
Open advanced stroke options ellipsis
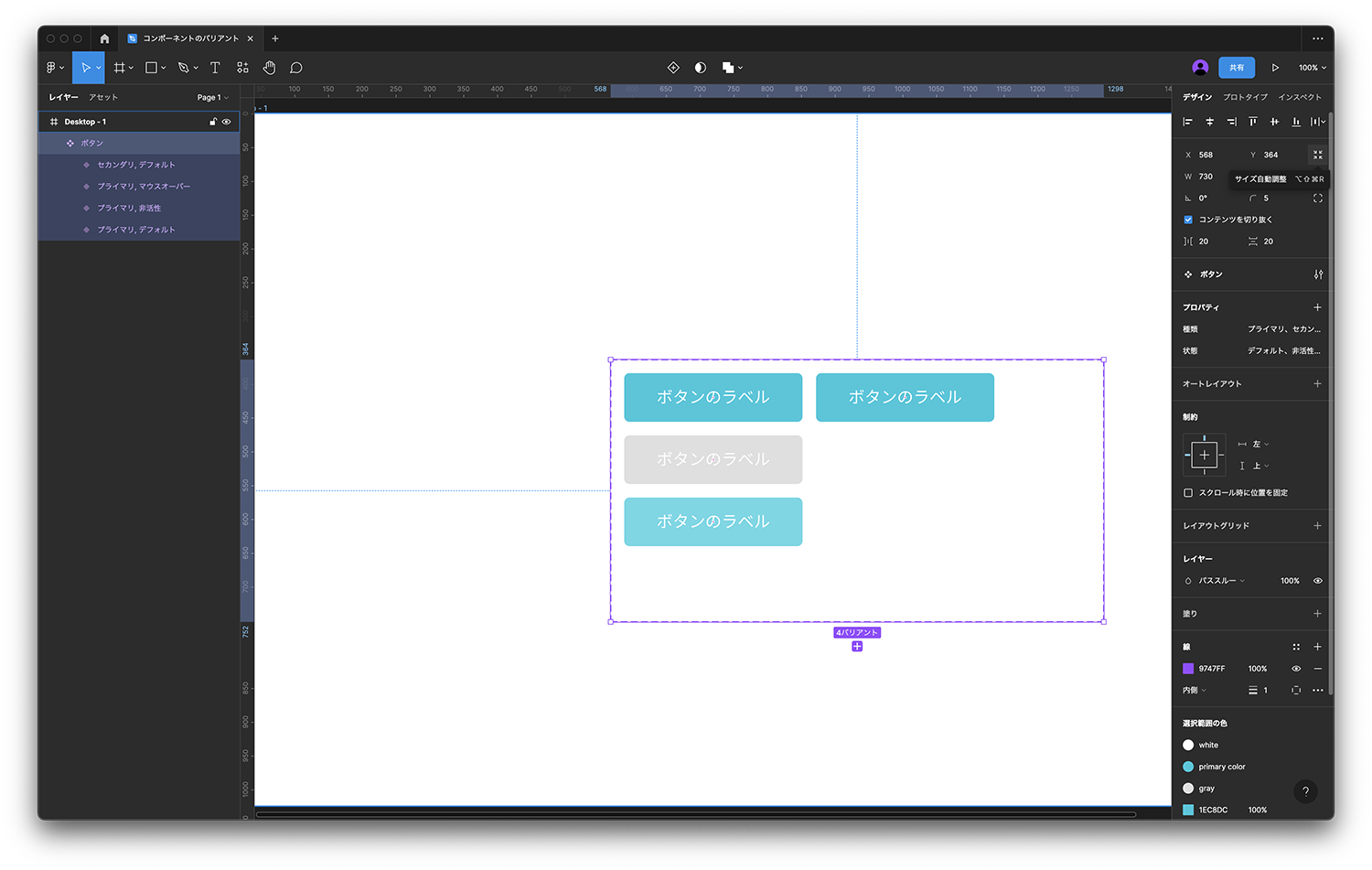tap(1318, 691)
